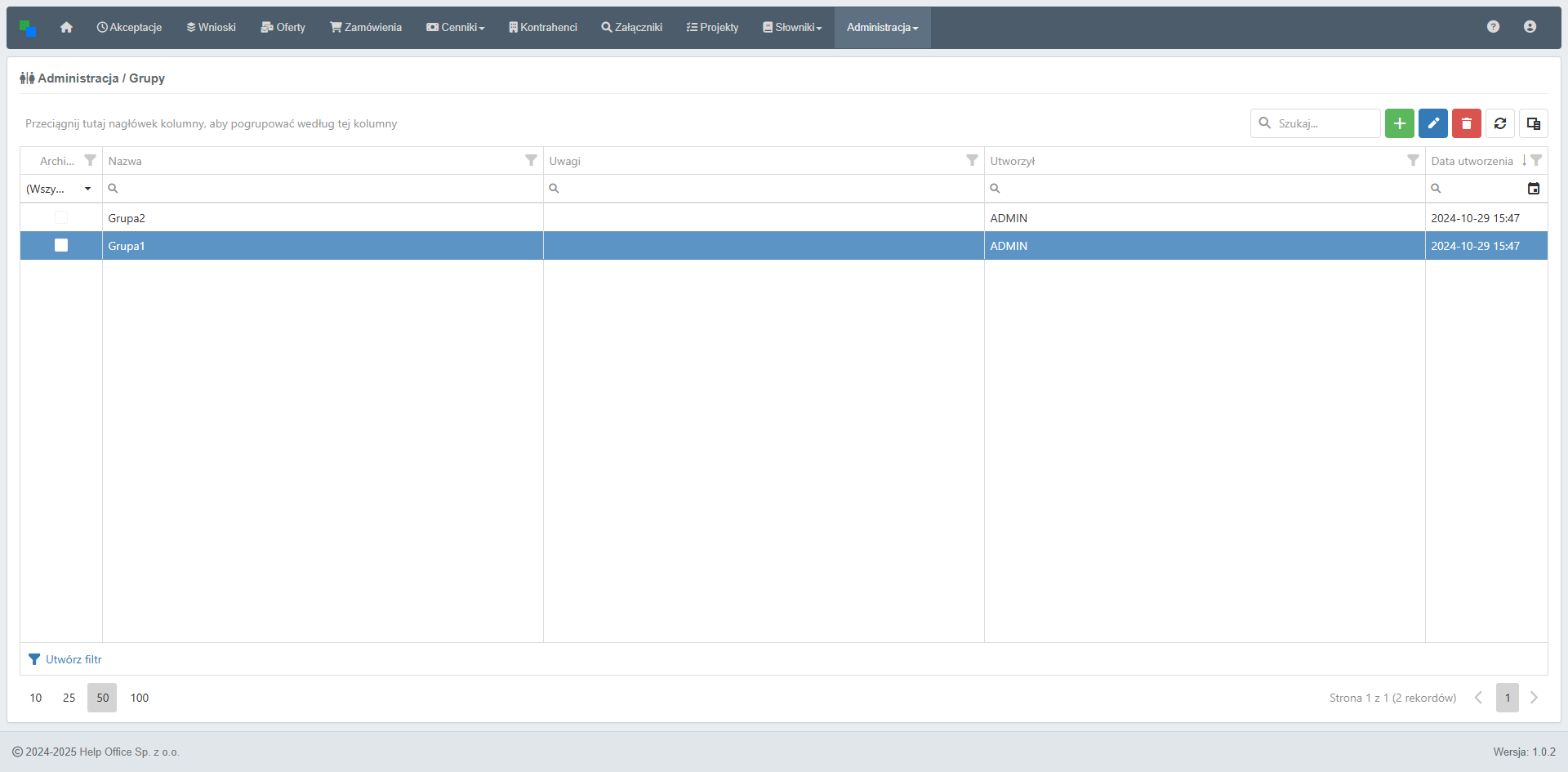Set page size to 100 records
The height and width of the screenshot is (772, 1568).
tap(140, 698)
